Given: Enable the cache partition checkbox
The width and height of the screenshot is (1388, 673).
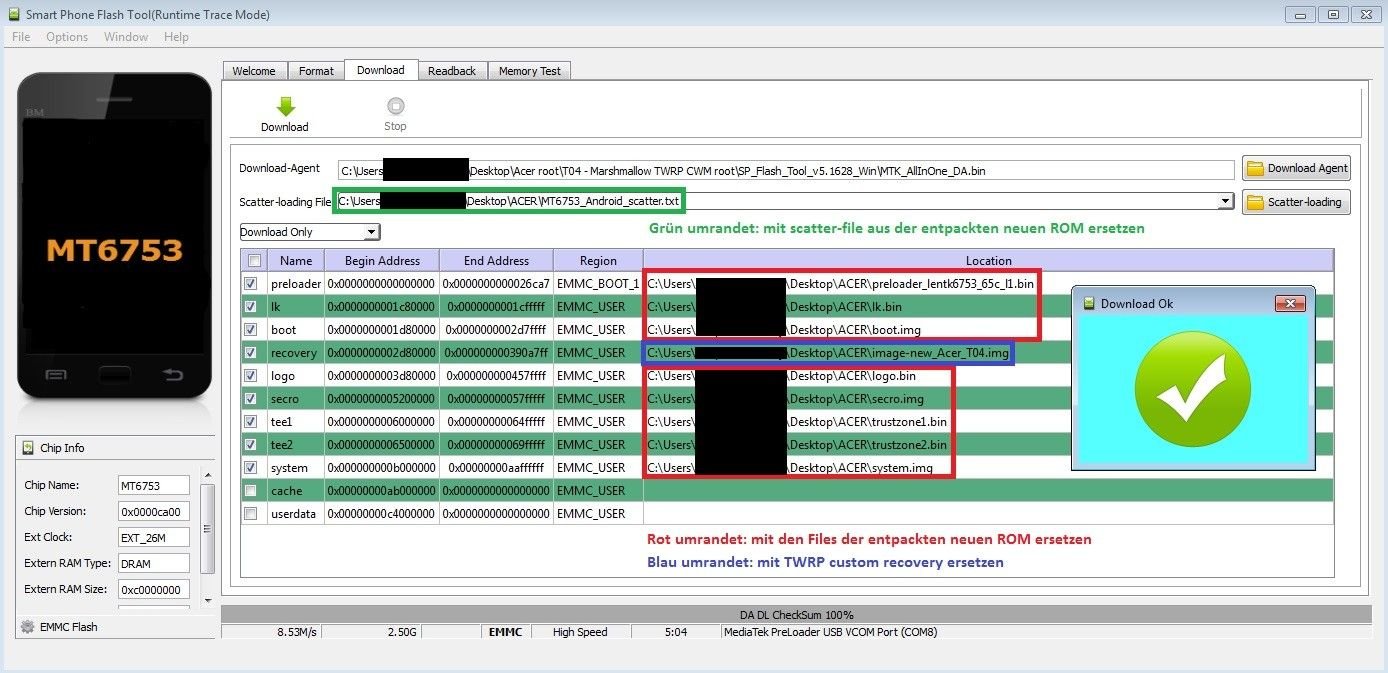Looking at the screenshot, I should tap(250, 491).
